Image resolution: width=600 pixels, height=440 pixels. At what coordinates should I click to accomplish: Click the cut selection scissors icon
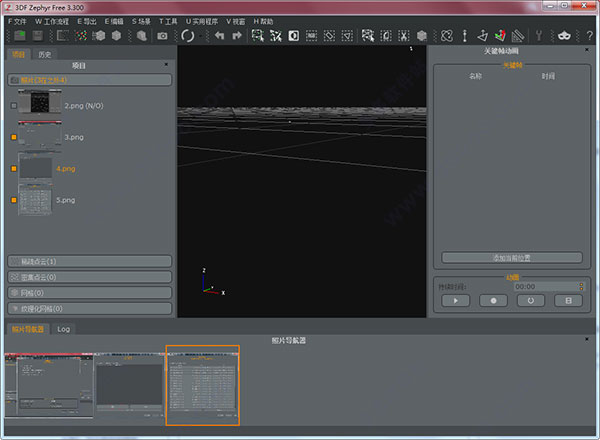click(x=404, y=36)
